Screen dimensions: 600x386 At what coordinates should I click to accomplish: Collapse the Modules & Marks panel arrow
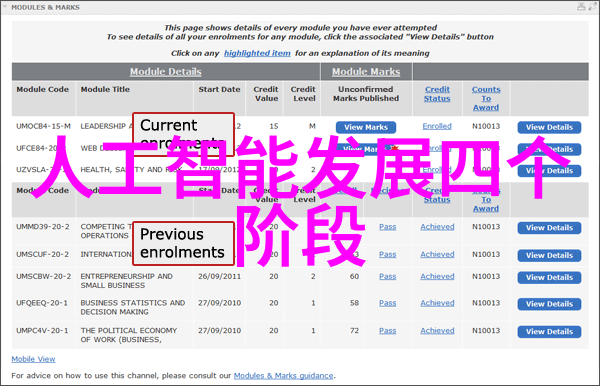tap(5, 7)
